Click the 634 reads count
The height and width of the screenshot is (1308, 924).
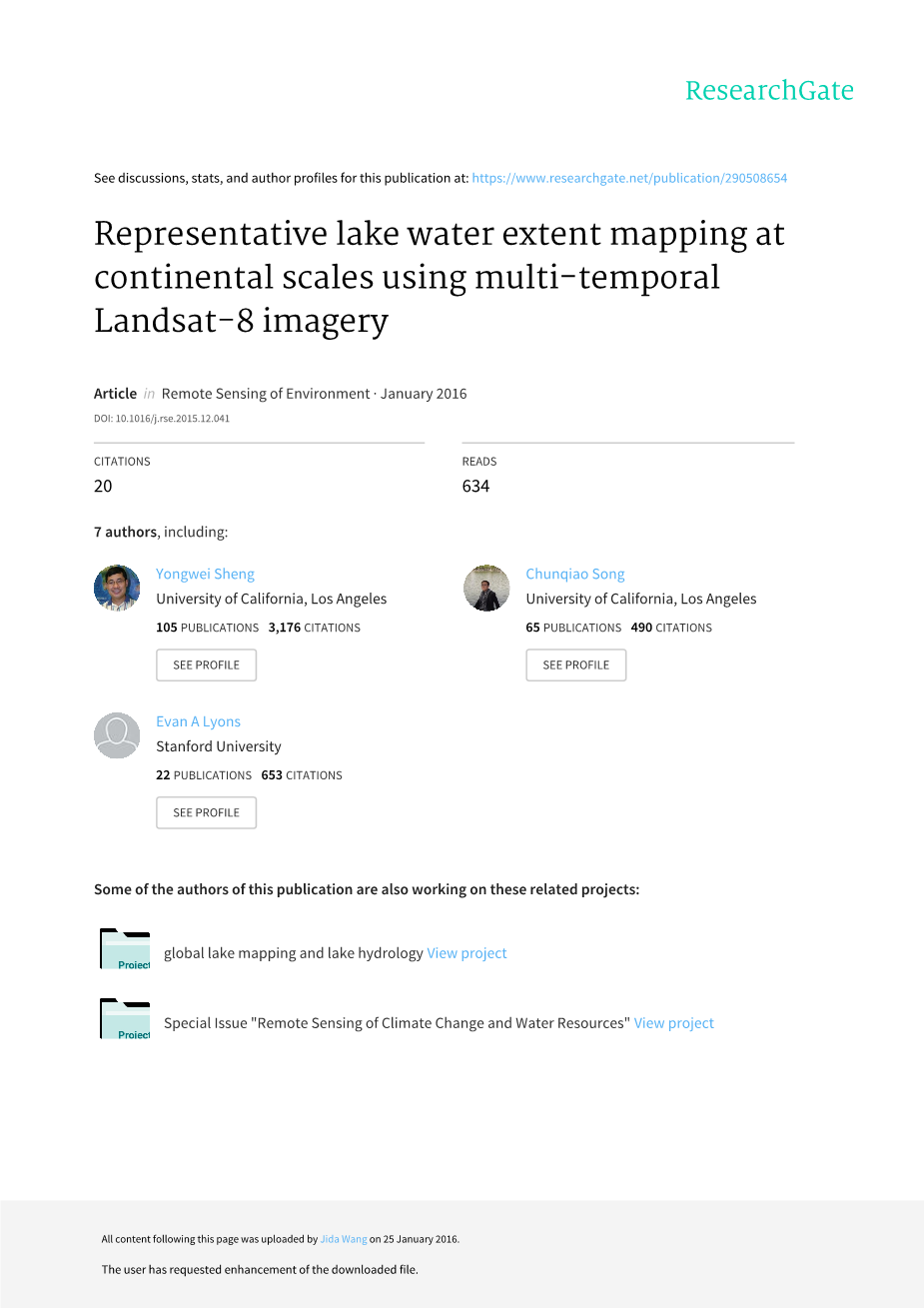tap(475, 487)
